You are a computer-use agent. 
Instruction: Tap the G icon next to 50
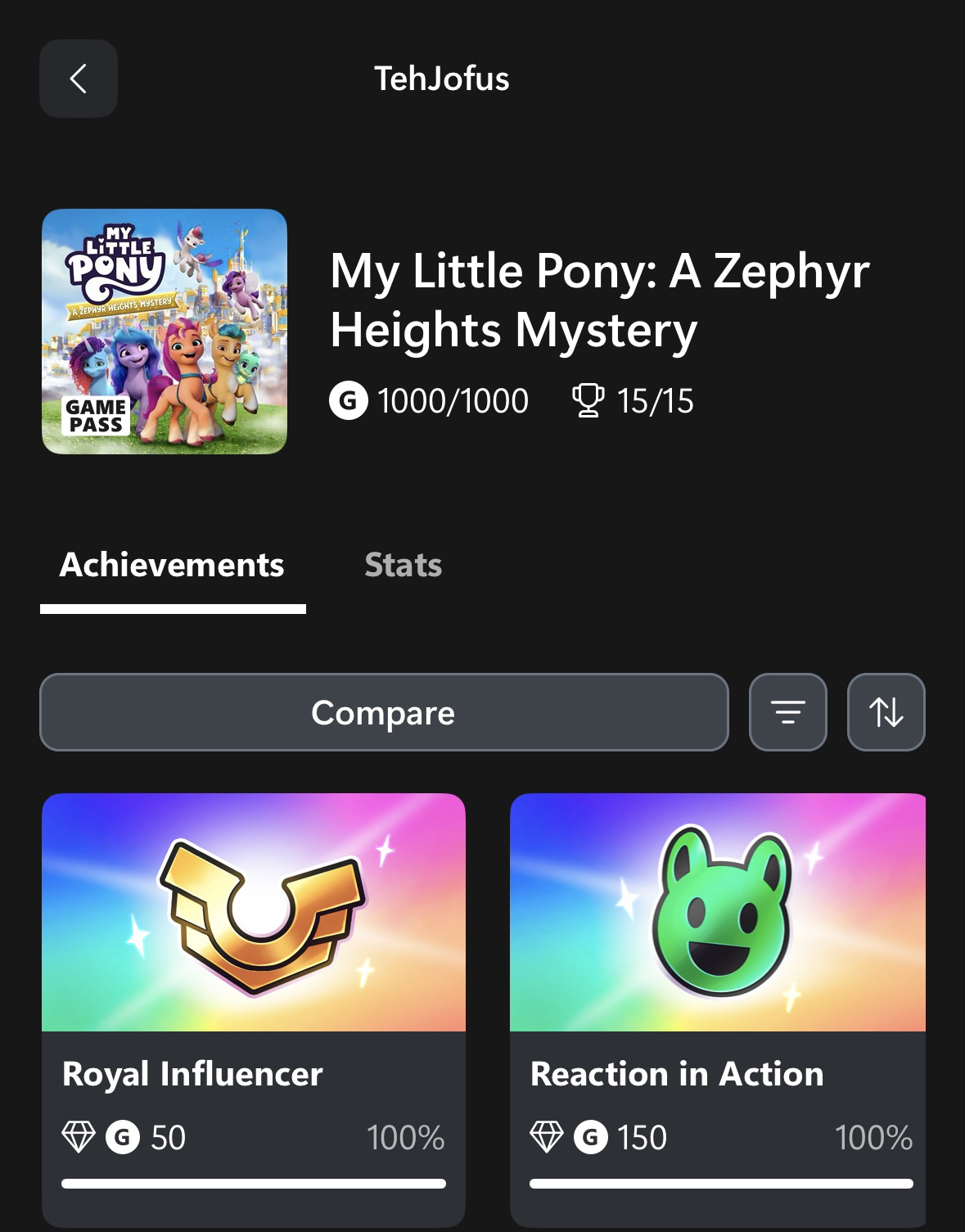click(x=123, y=1137)
